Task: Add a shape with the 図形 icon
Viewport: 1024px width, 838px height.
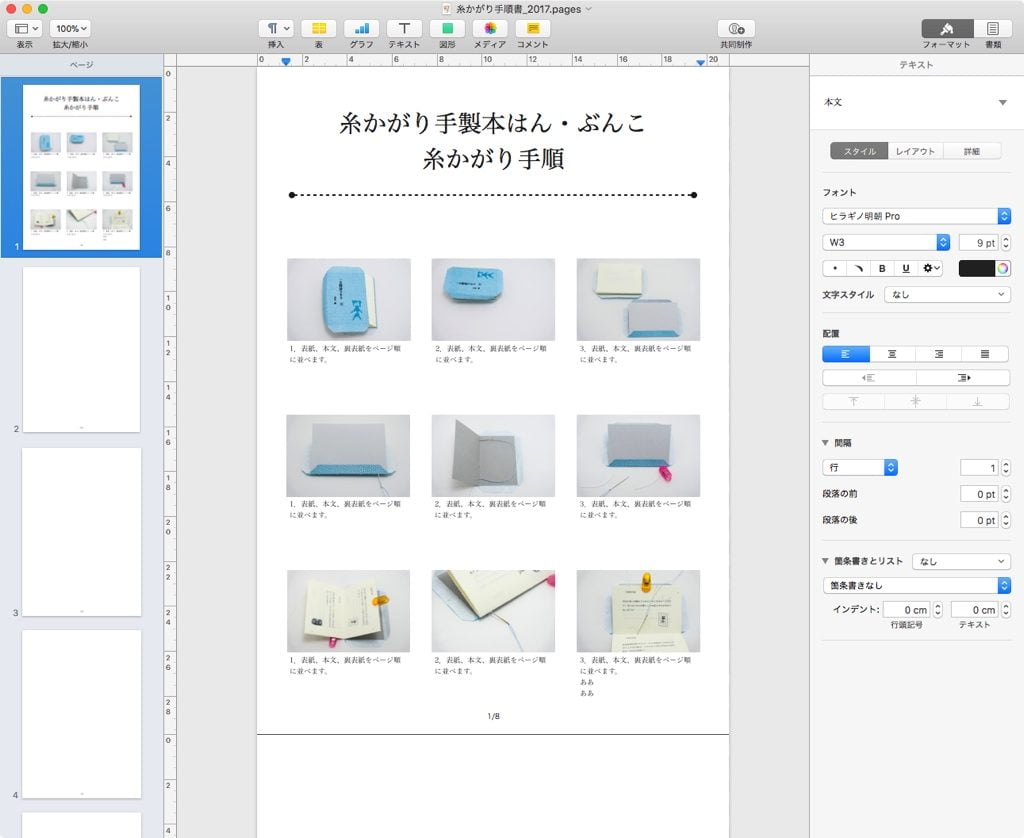Action: [x=447, y=29]
